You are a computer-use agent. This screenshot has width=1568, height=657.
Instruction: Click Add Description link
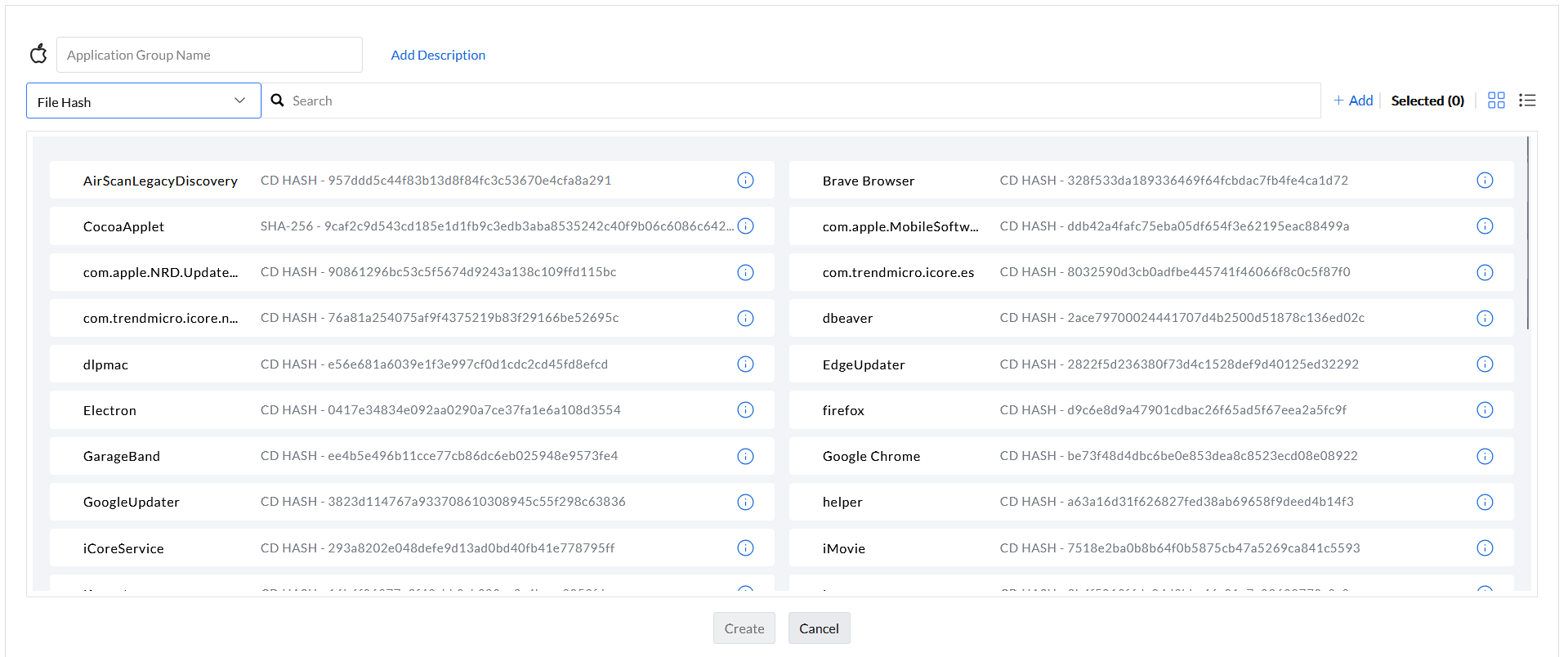[x=438, y=55]
